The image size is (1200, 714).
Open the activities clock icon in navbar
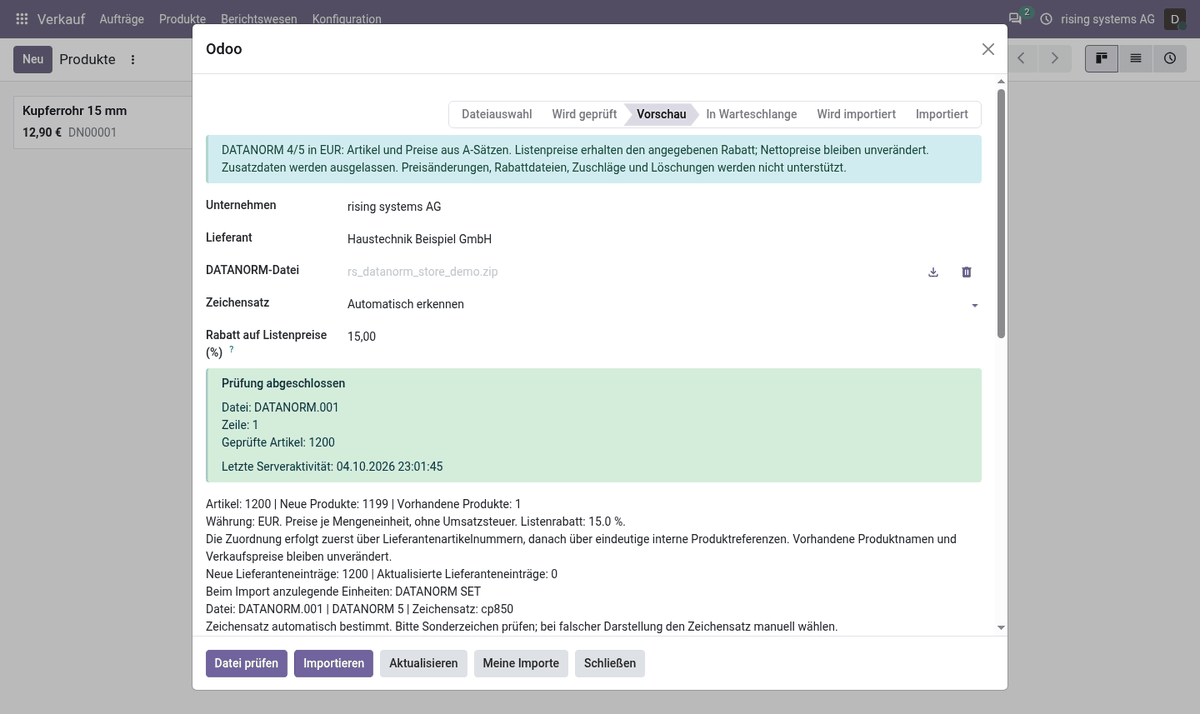point(1046,19)
